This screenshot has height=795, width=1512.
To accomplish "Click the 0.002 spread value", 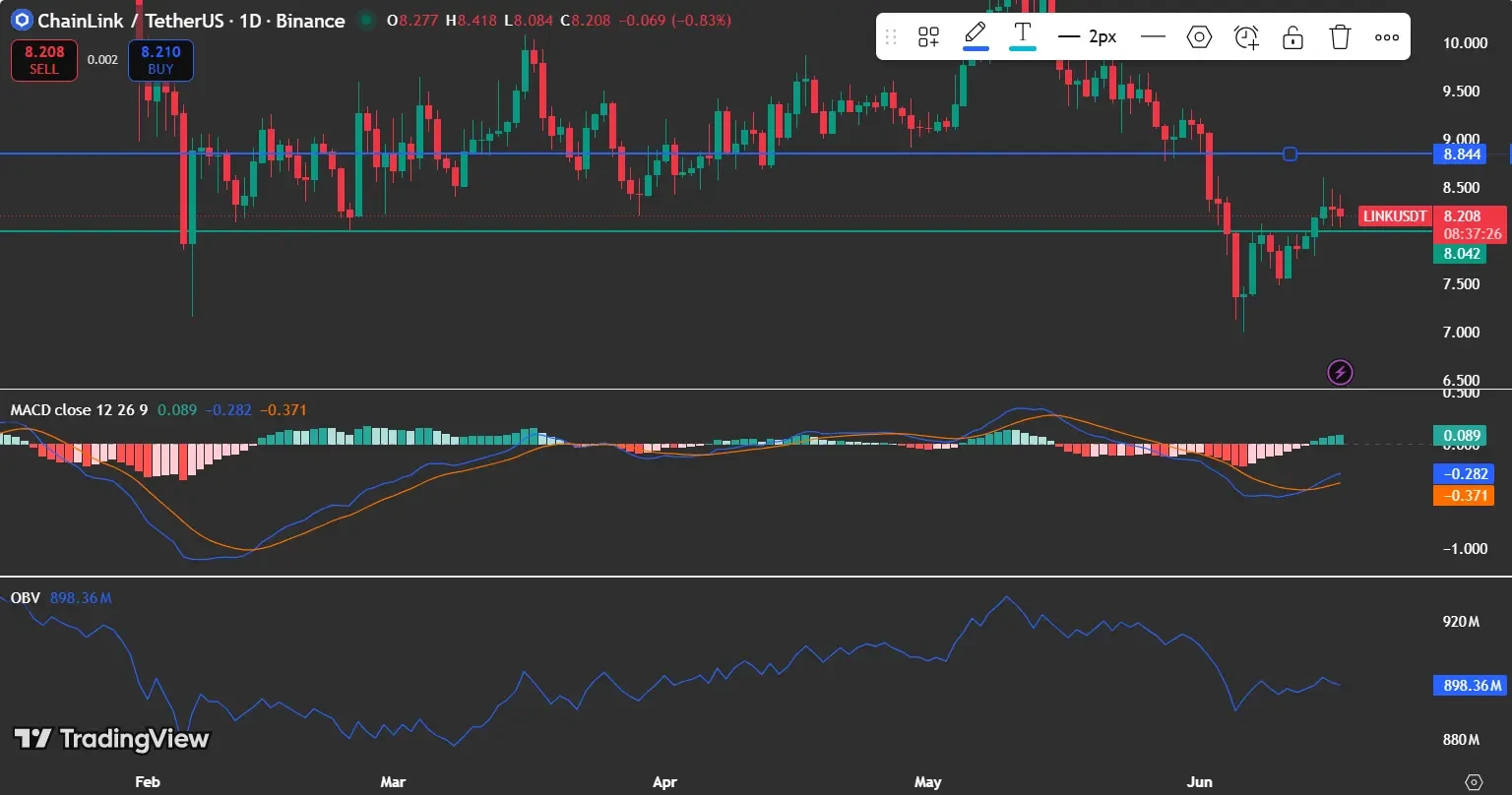I will (102, 60).
